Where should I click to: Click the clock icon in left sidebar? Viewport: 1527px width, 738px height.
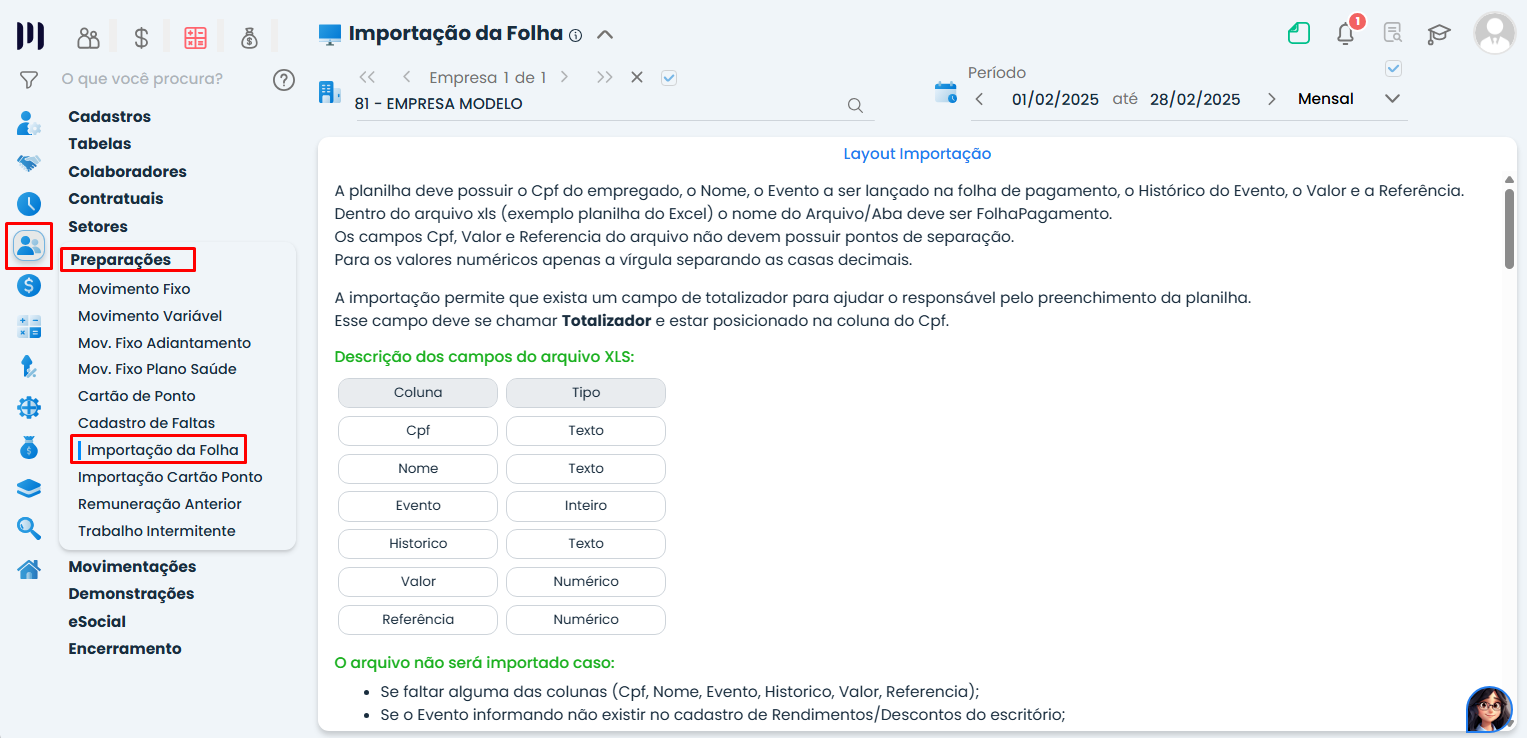tap(29, 204)
